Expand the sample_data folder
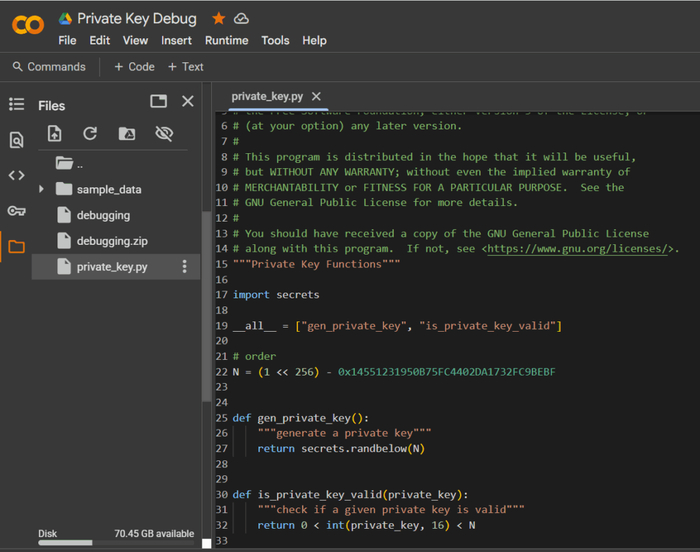This screenshot has width=700, height=552. [x=41, y=189]
